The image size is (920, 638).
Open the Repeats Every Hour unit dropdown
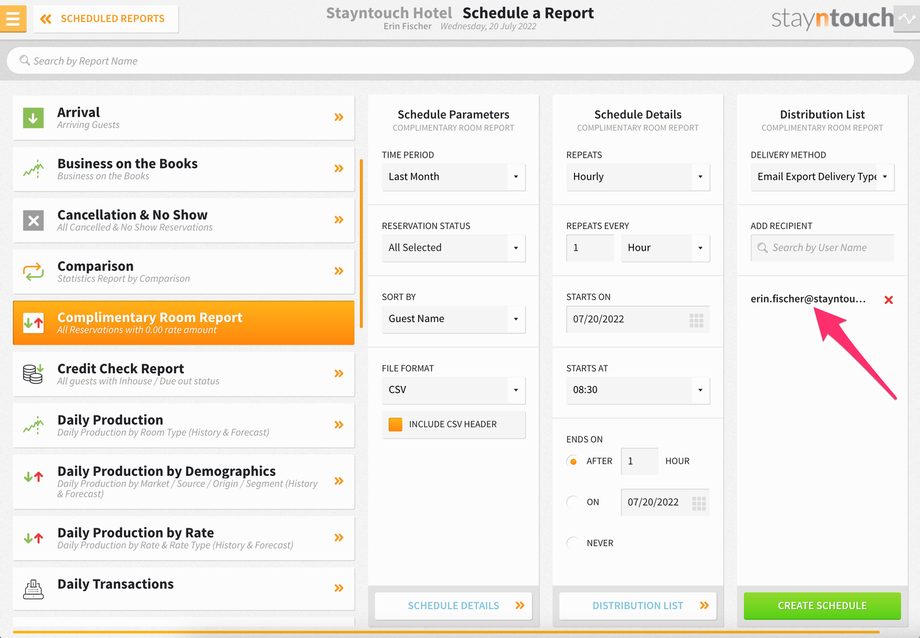(665, 248)
